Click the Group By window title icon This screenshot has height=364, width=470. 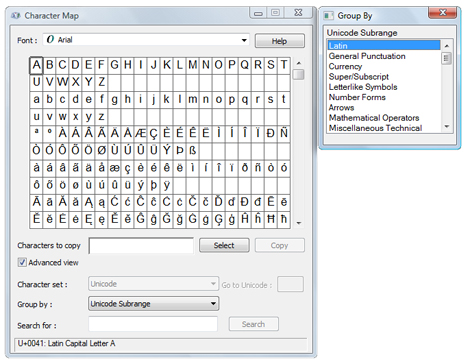click(x=329, y=16)
